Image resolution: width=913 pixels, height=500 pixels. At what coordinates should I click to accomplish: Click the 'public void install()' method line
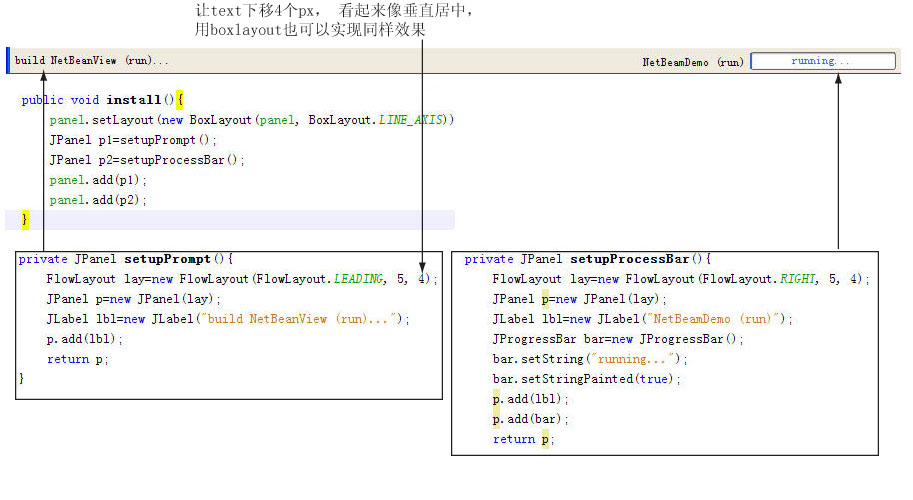point(102,100)
